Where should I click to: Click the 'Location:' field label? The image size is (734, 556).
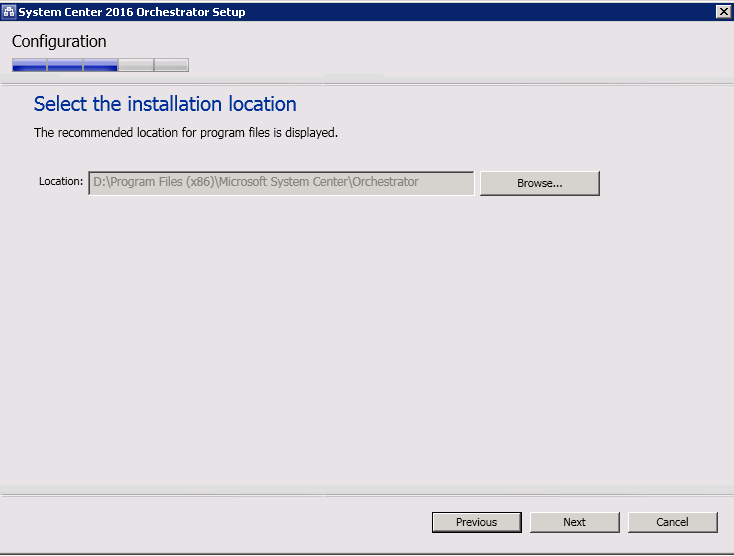click(61, 182)
